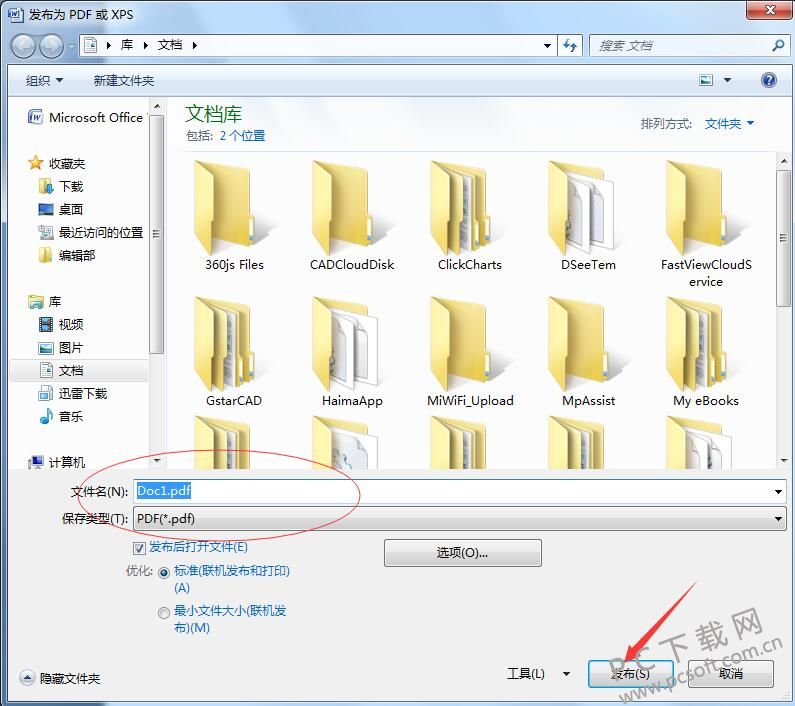Image resolution: width=795 pixels, height=706 pixels.
Task: Select 收藏夹 in the navigation pane
Action: (x=57, y=163)
